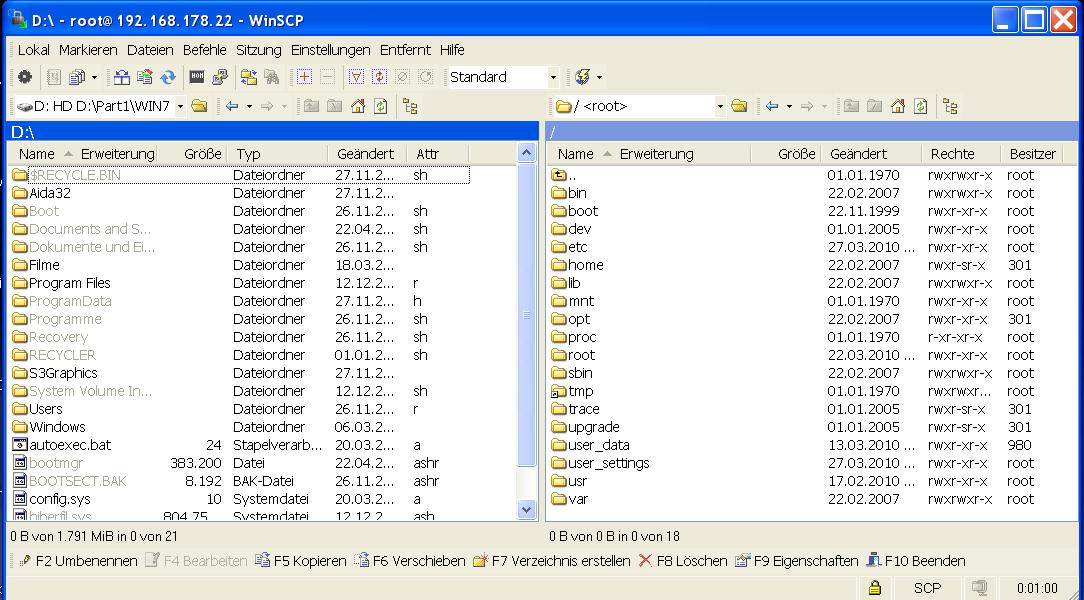The image size is (1084, 600).
Task: Click the red arrows selection icon
Action: coord(379,77)
